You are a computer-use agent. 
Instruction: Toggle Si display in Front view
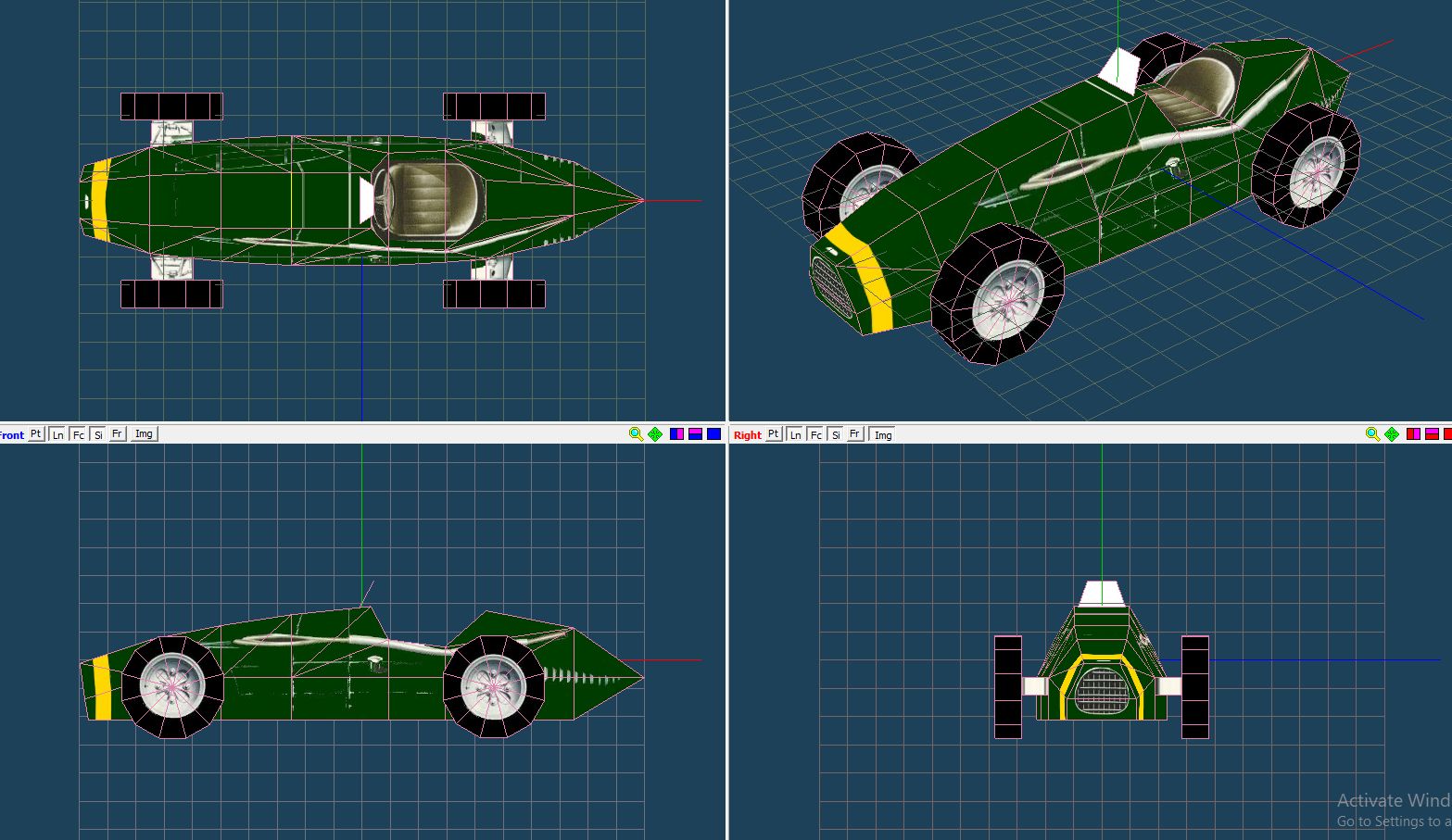point(98,434)
